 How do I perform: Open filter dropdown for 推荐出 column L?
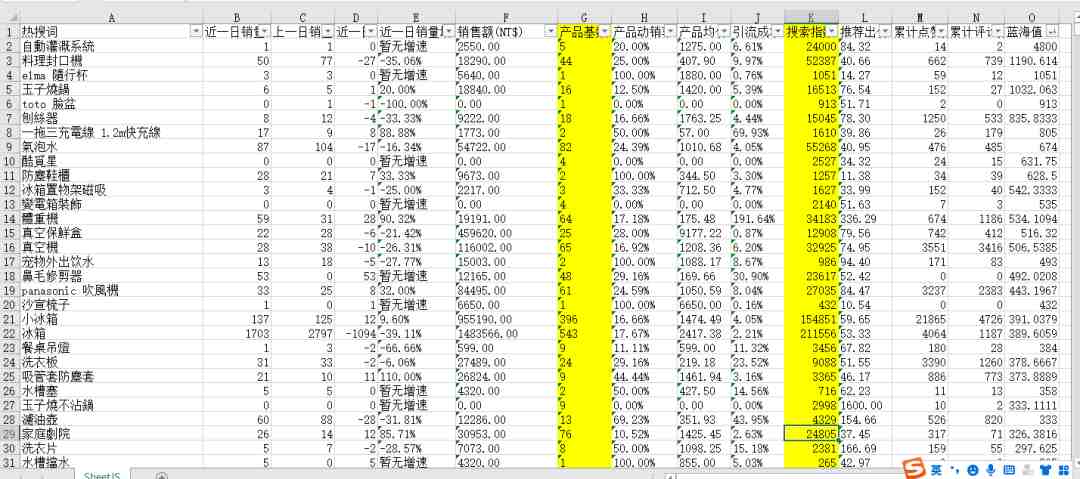coord(884,31)
